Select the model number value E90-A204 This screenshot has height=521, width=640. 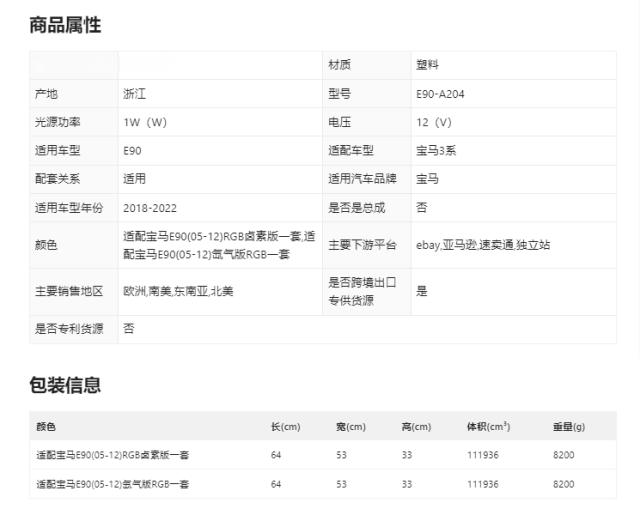pos(439,94)
